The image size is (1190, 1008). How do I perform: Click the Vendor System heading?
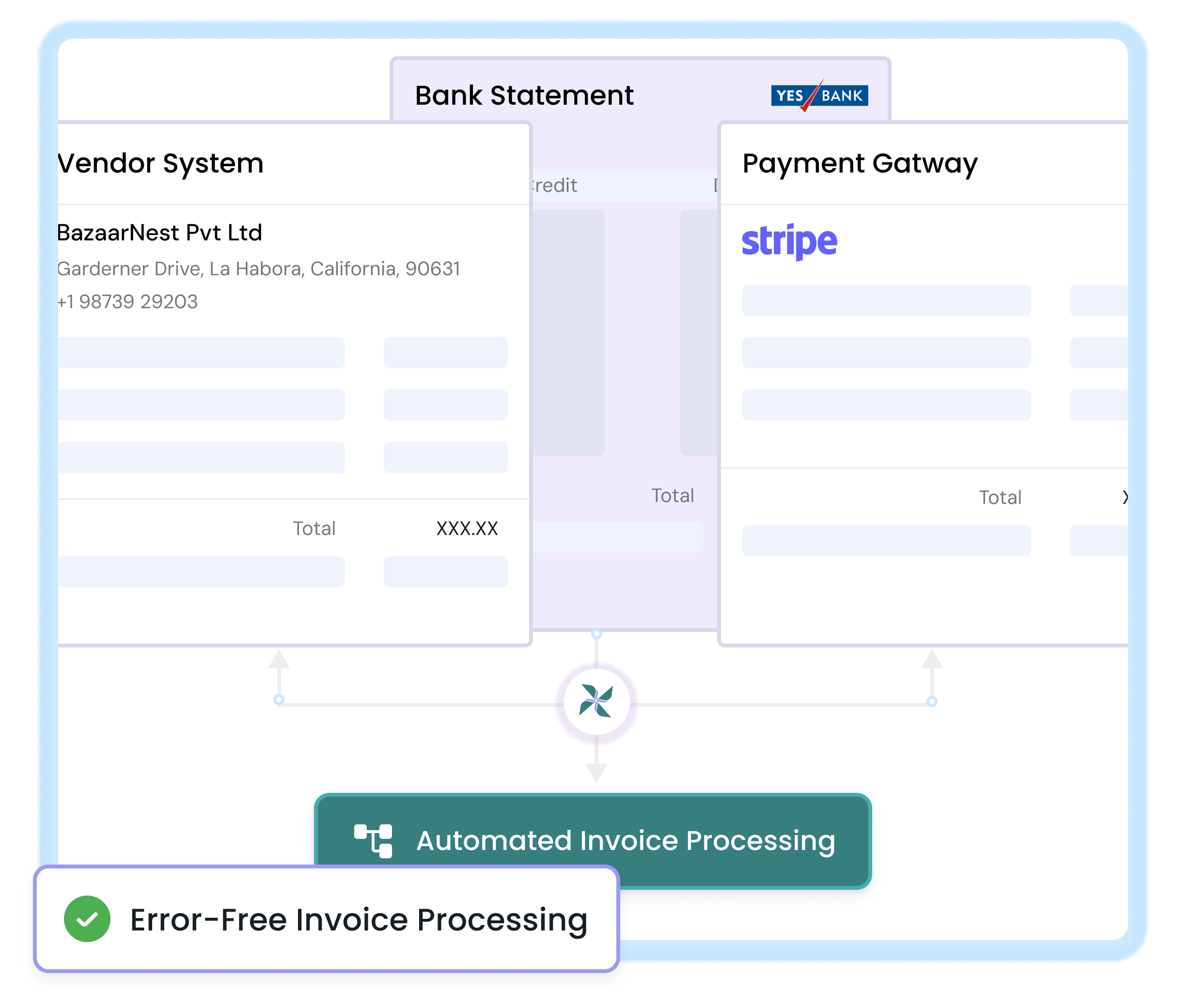pyautogui.click(x=160, y=163)
